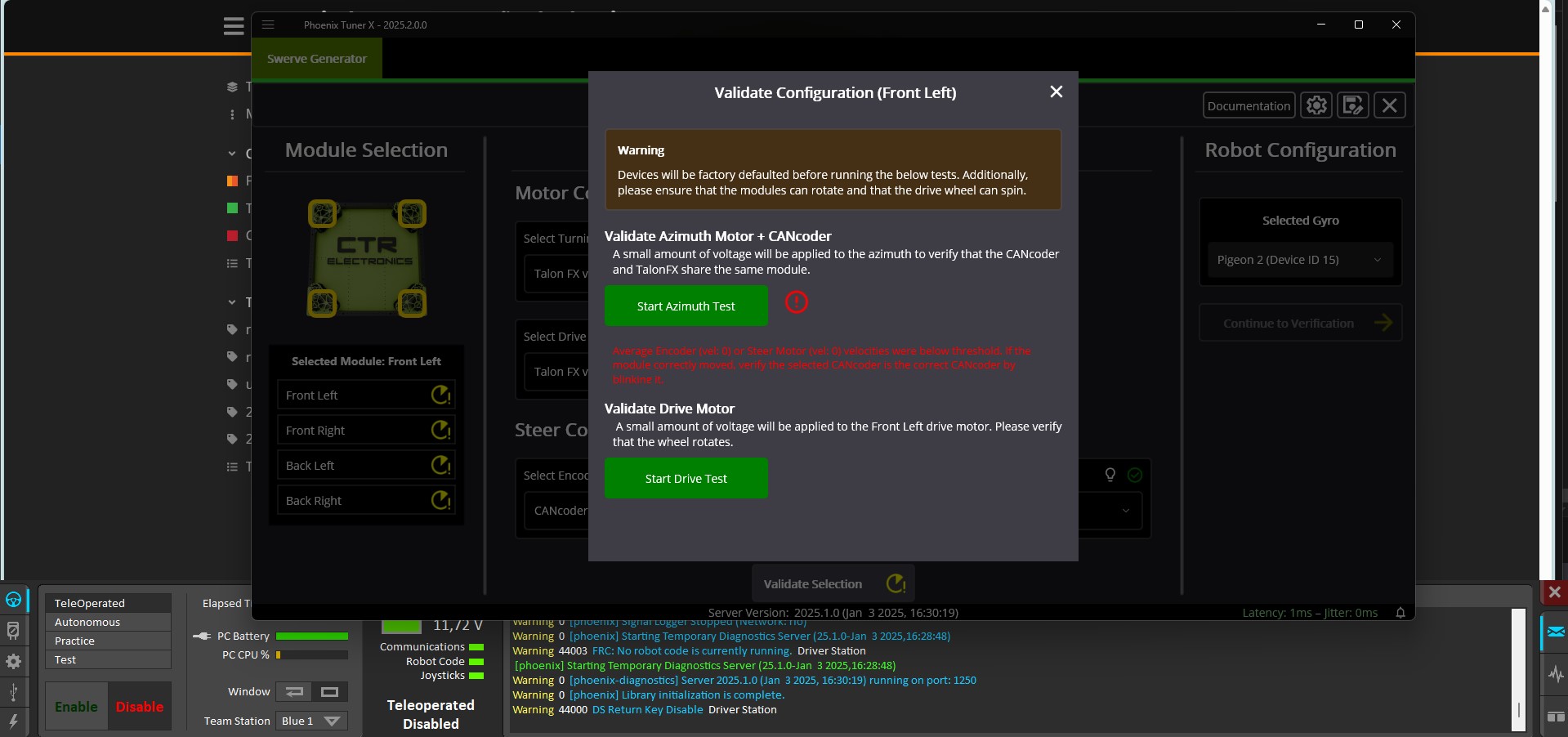1568x737 pixels.
Task: Open Talon FX dropdown under Select Turning
Action: [x=556, y=274]
